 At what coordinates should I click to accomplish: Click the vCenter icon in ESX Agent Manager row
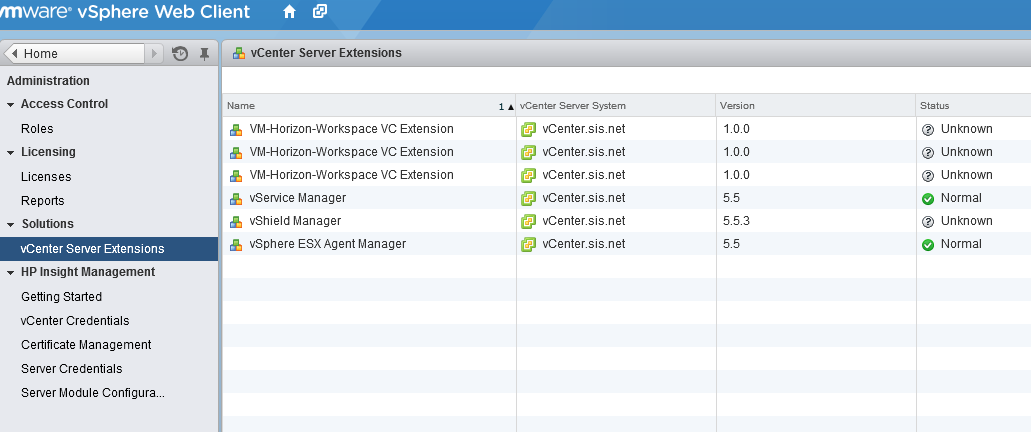pyautogui.click(x=528, y=245)
